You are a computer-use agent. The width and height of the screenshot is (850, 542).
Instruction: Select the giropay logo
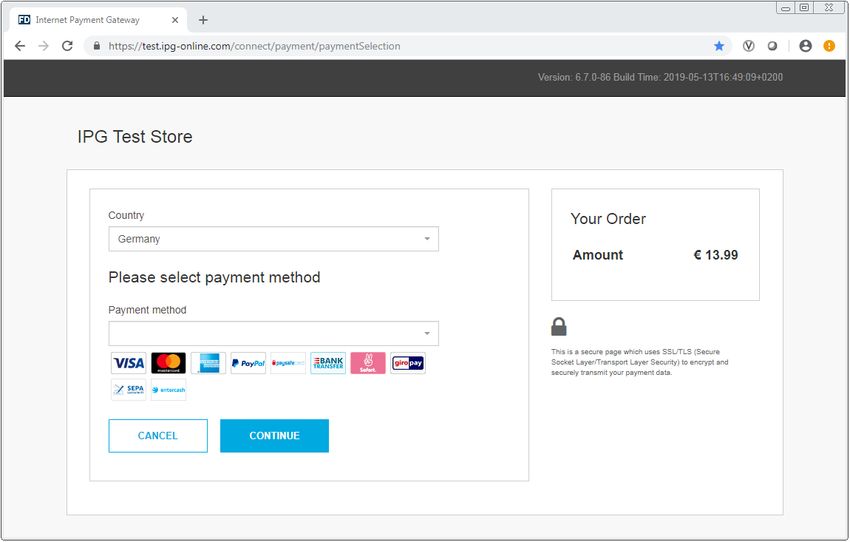(408, 363)
